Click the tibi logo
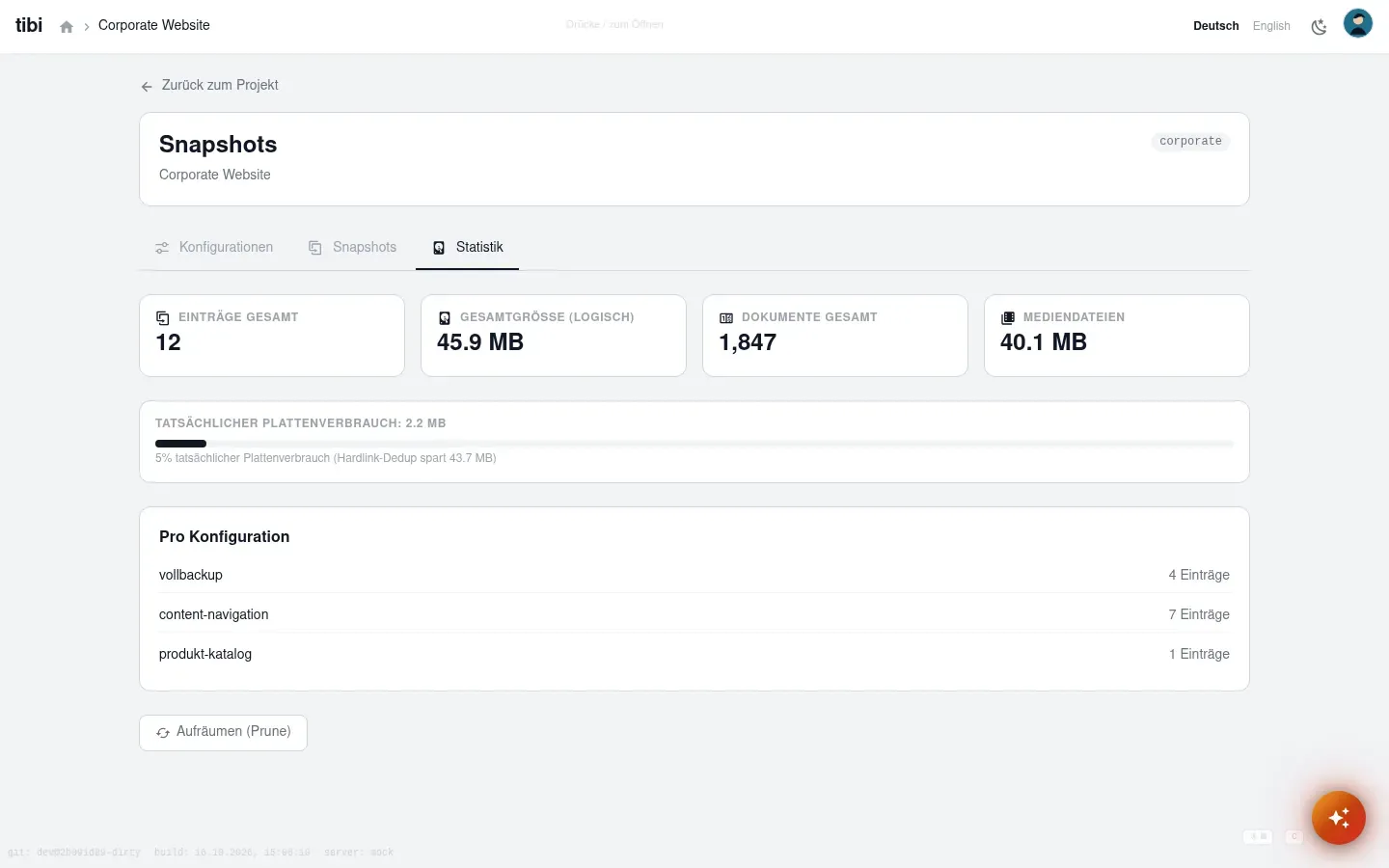The height and width of the screenshot is (868, 1389). [x=29, y=25]
